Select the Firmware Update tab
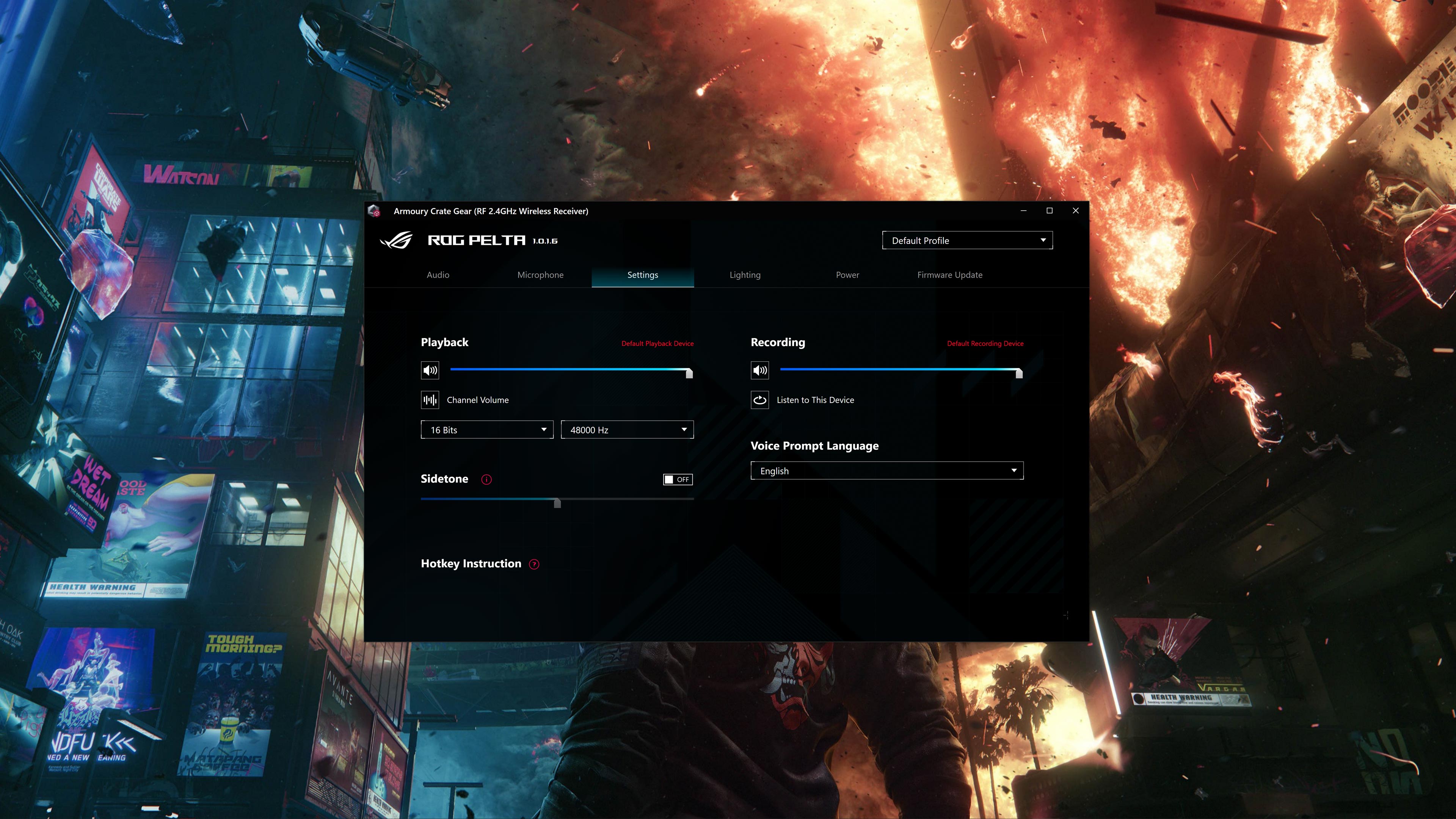 coord(950,274)
